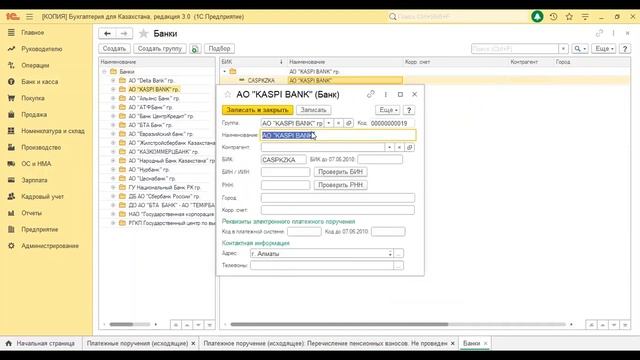Open the Группа field's linked item icon
Screen dimensions: 640x360
349,123
